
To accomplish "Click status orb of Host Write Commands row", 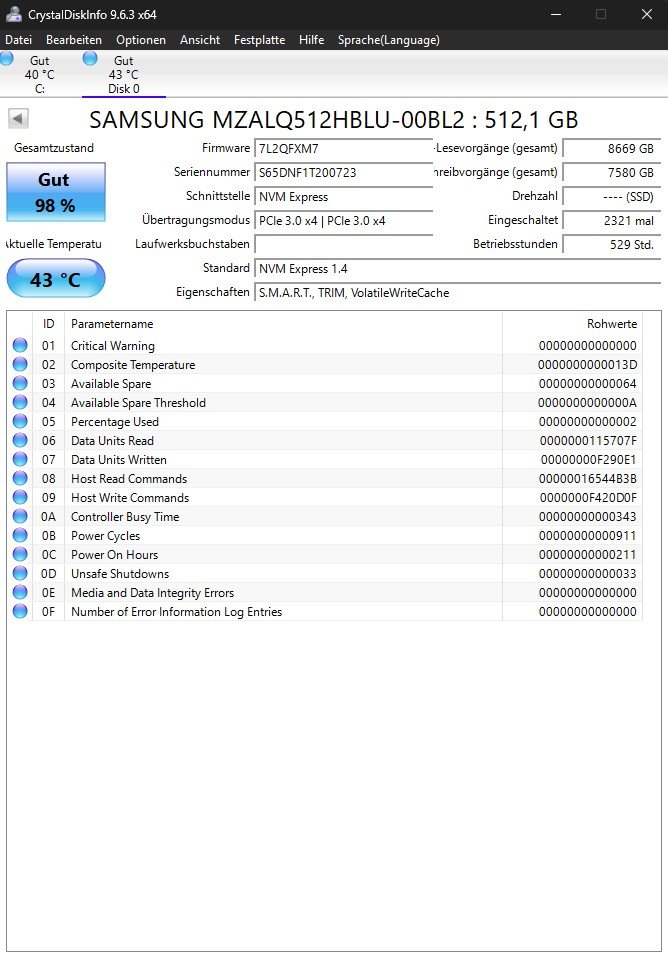I will point(20,497).
